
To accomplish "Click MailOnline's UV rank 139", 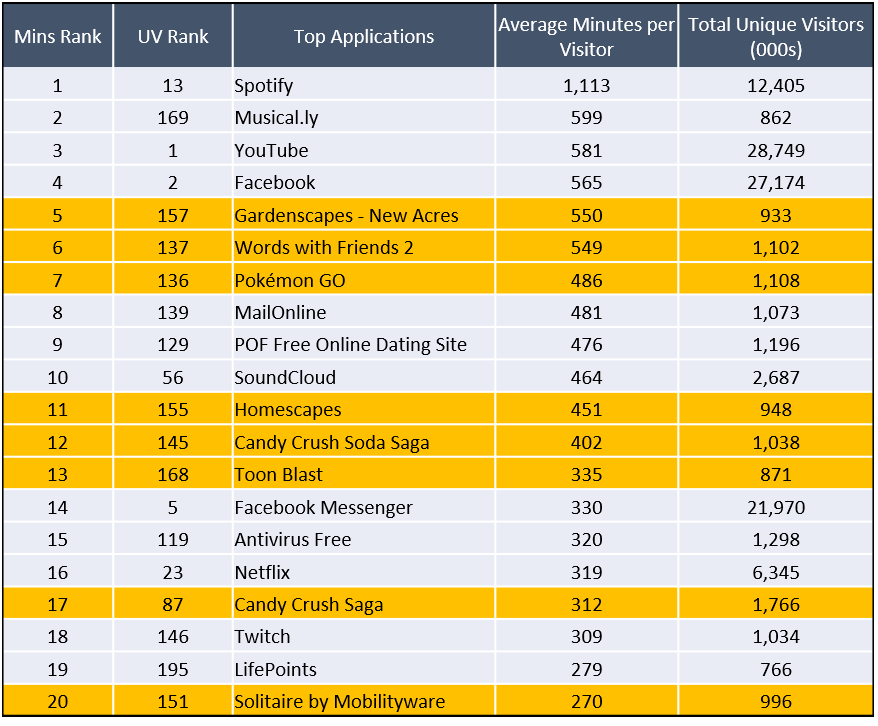I will coord(172,312).
